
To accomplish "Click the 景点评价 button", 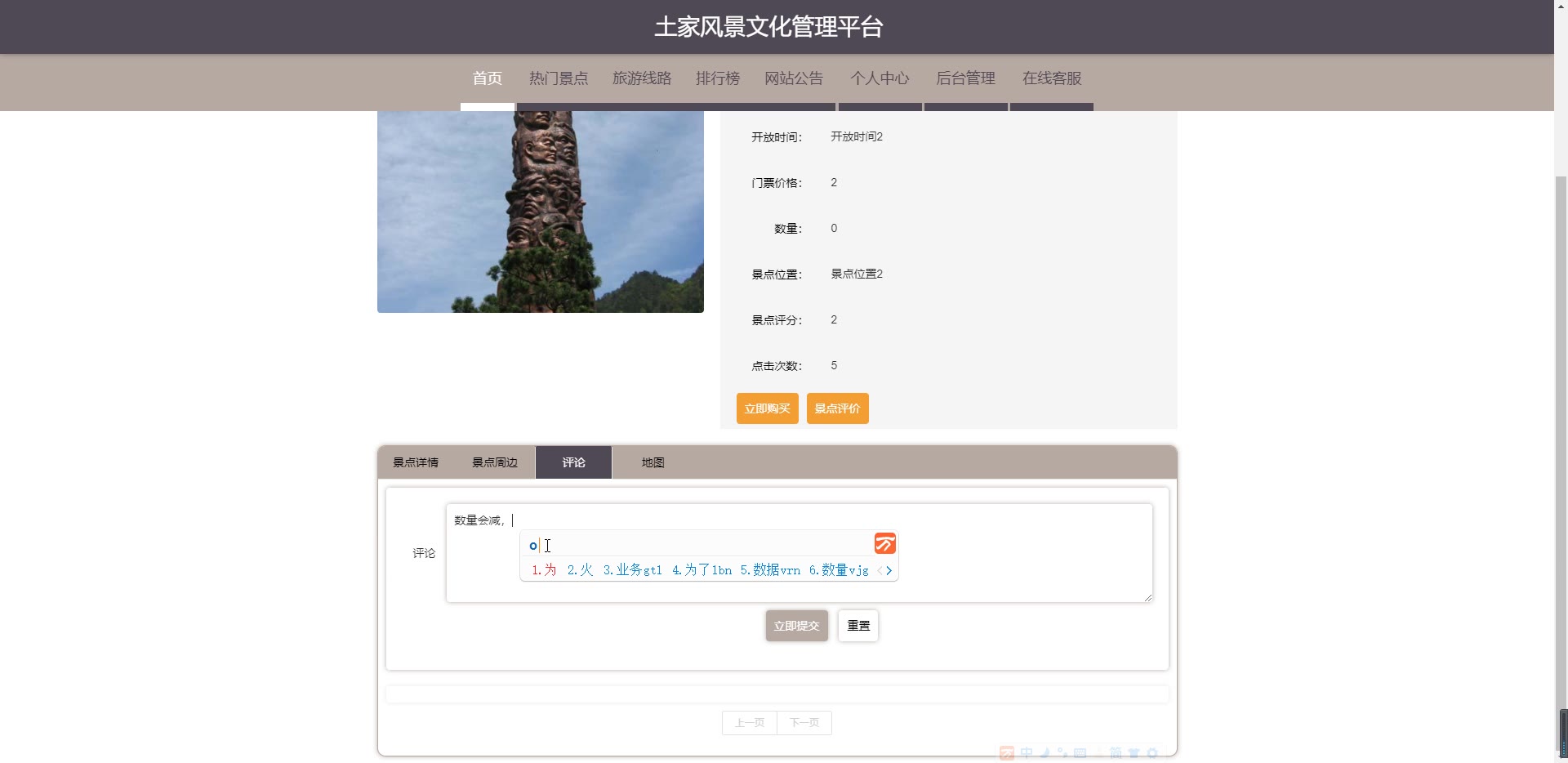I will [x=838, y=408].
